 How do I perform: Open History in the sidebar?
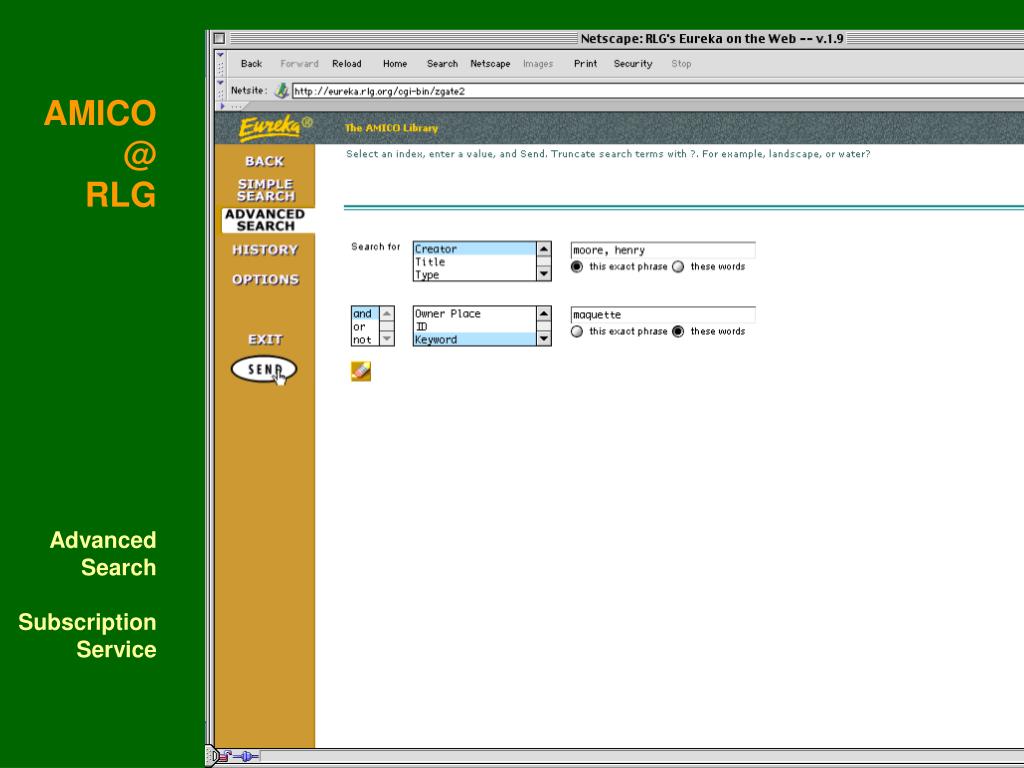point(264,249)
